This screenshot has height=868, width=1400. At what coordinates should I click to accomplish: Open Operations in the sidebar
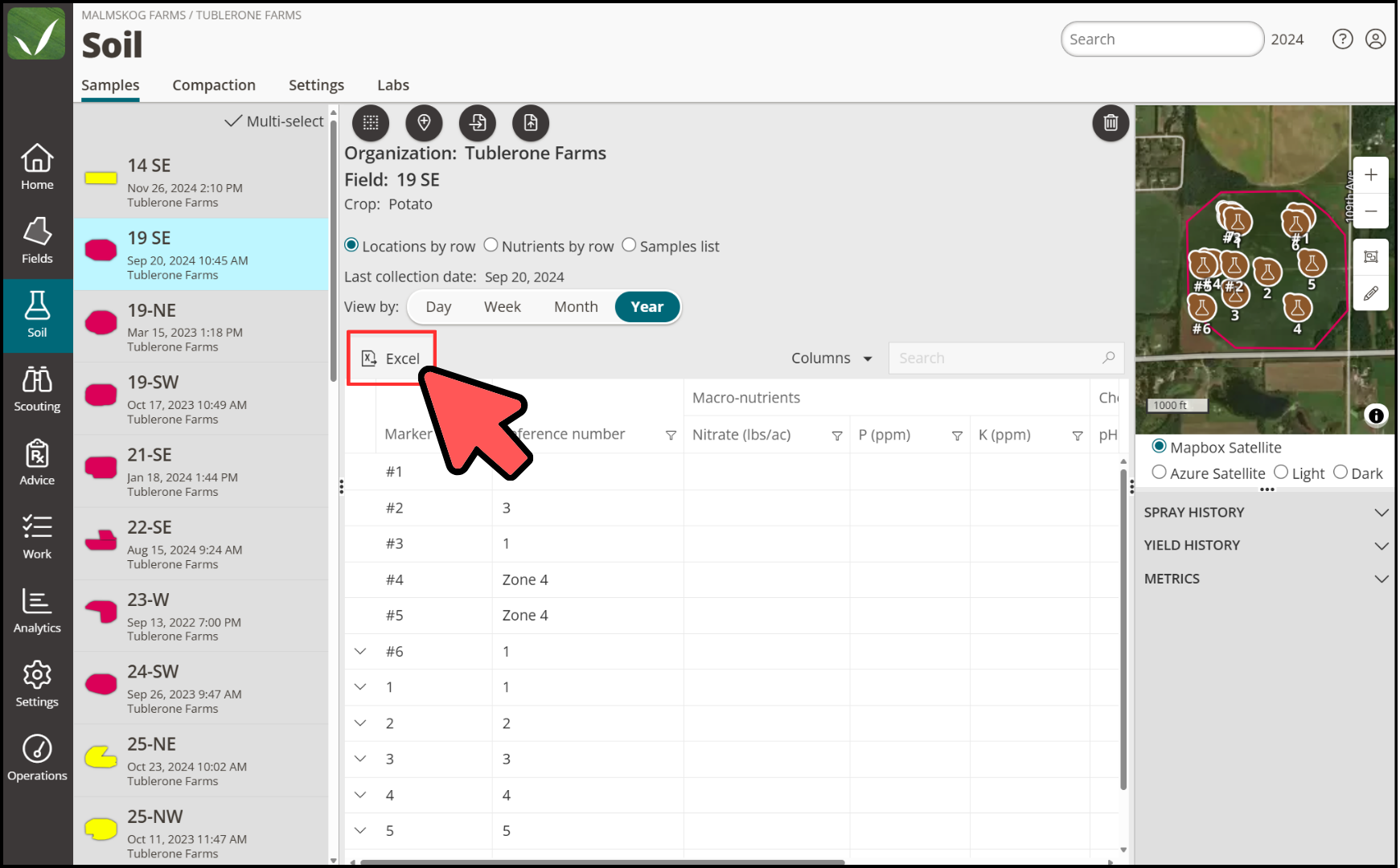(37, 759)
